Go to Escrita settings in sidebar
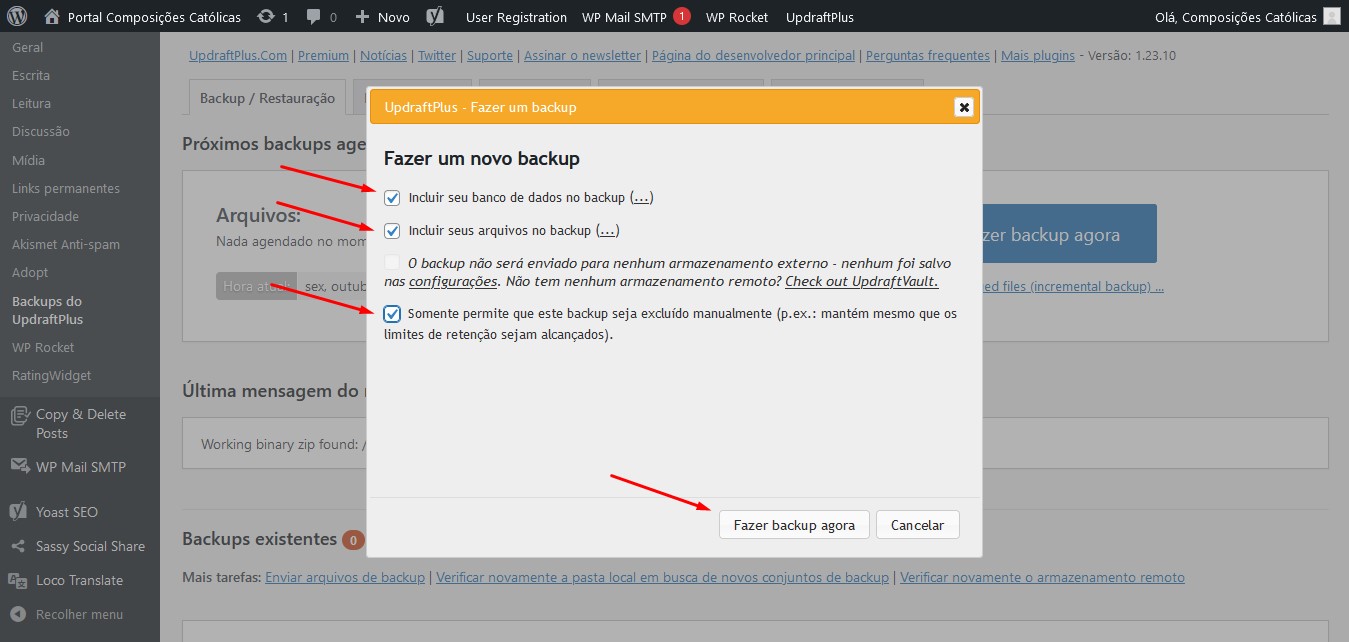Image resolution: width=1349 pixels, height=642 pixels. [x=31, y=75]
